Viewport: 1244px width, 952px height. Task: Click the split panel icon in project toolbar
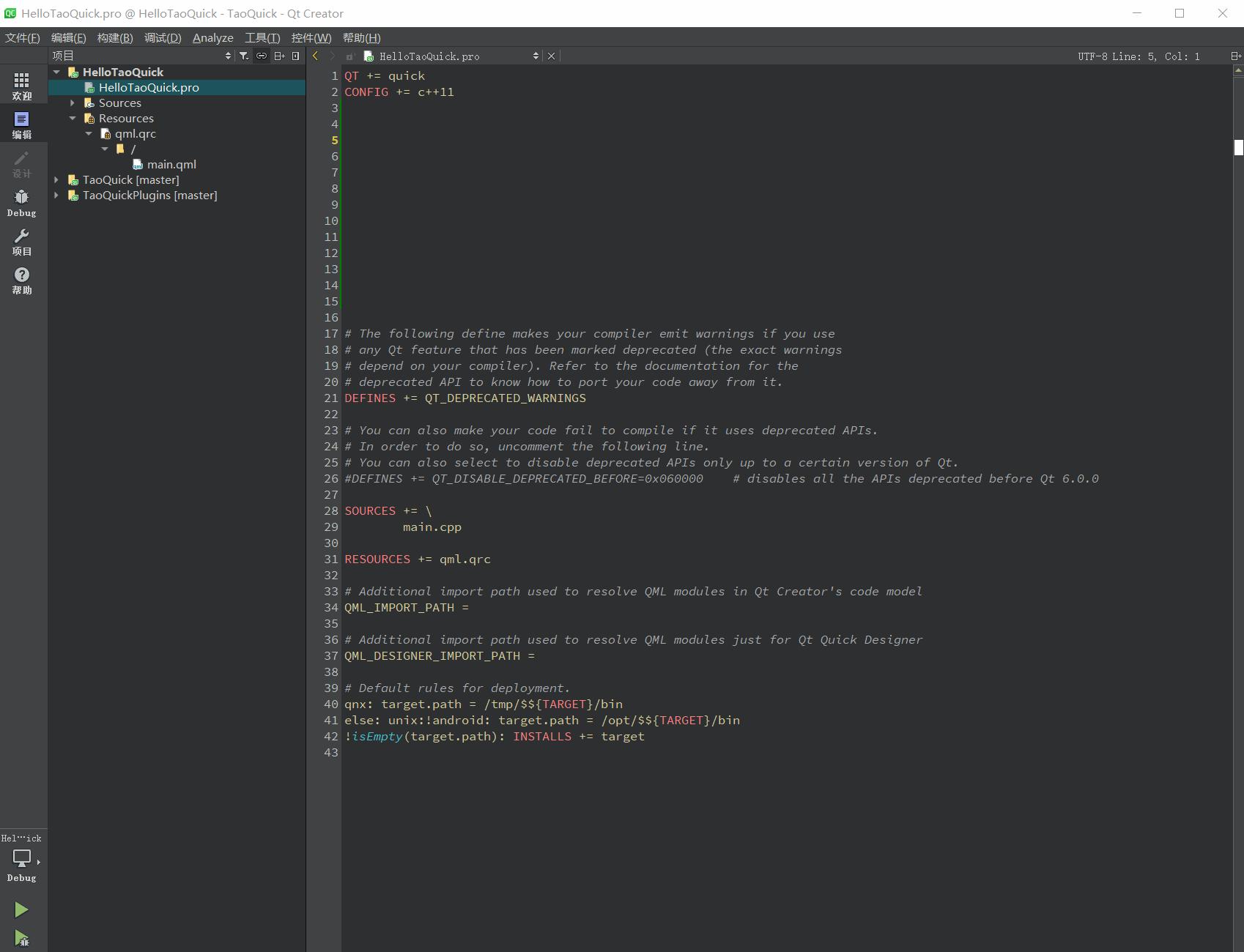click(279, 56)
